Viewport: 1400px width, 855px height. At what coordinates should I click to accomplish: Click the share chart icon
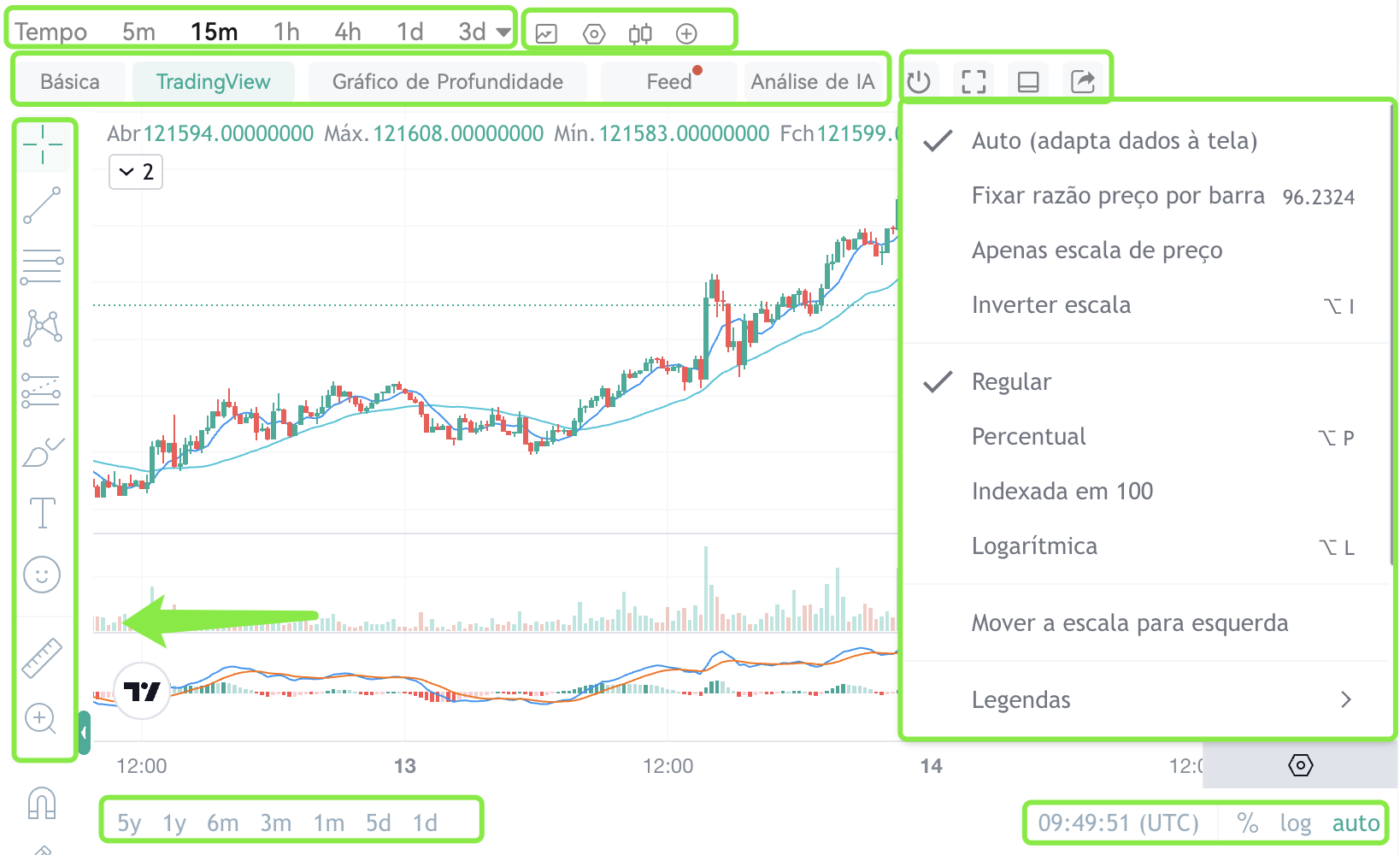coord(1083,82)
